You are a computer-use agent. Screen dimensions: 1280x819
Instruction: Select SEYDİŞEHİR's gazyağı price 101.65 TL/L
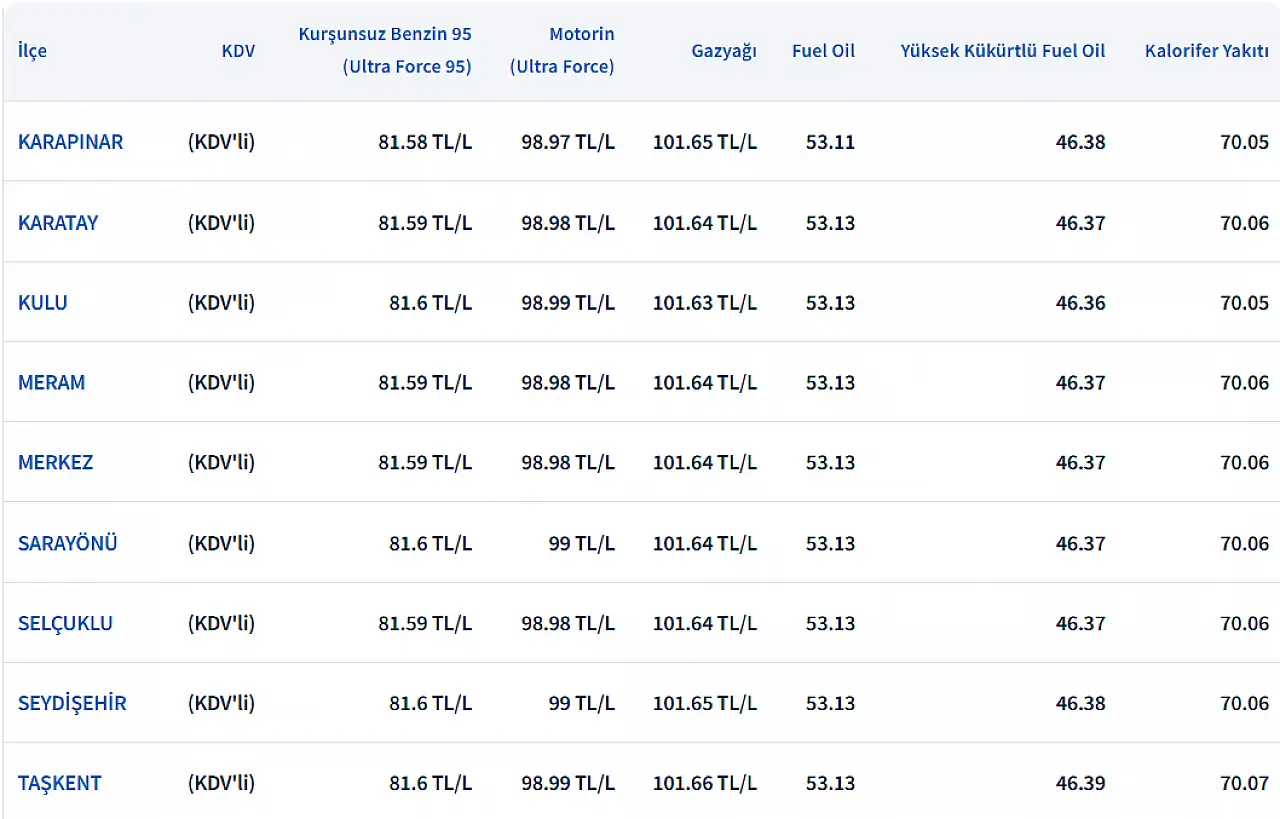(x=705, y=704)
